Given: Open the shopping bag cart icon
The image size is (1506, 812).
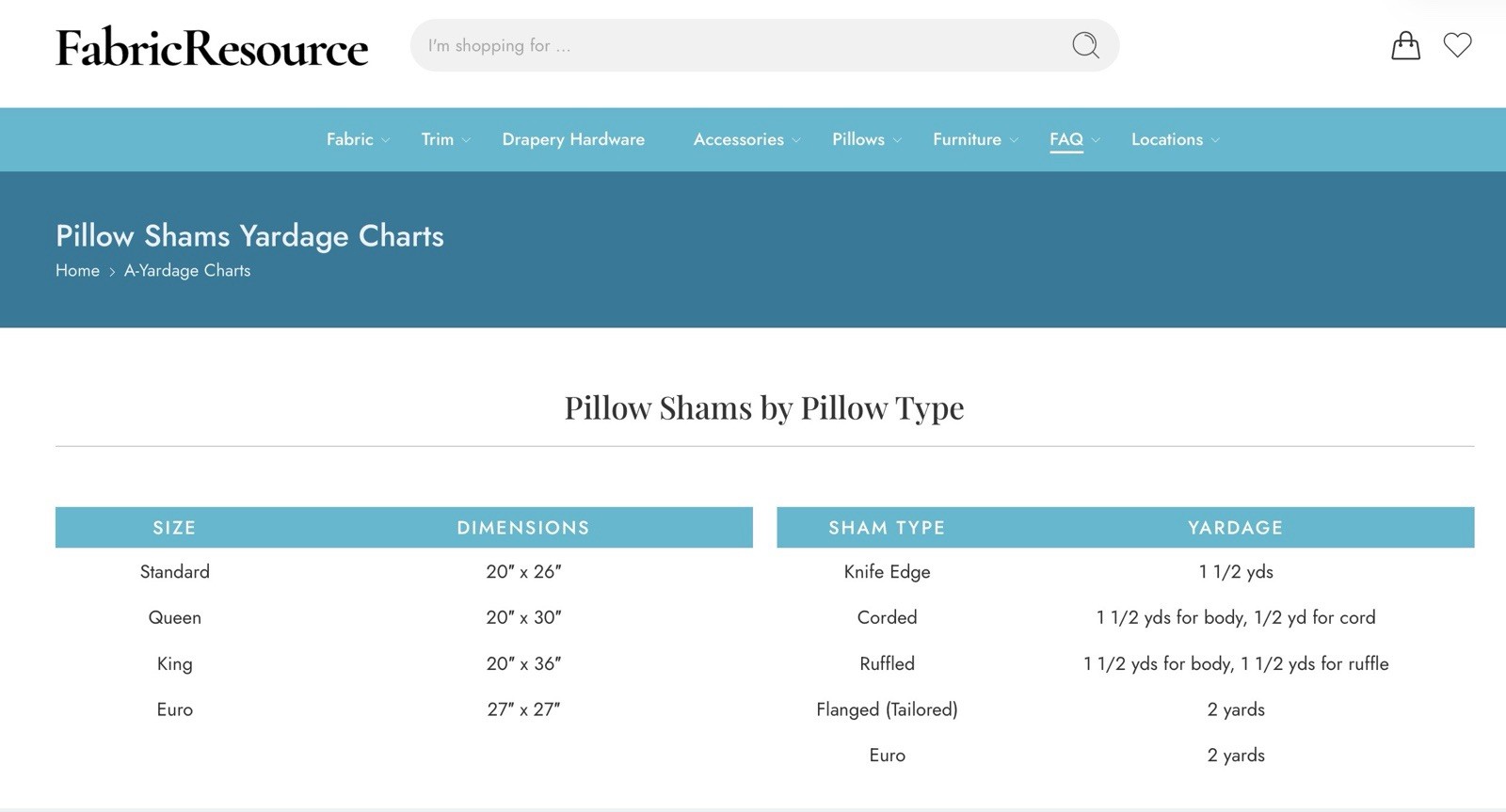Looking at the screenshot, I should point(1405,45).
